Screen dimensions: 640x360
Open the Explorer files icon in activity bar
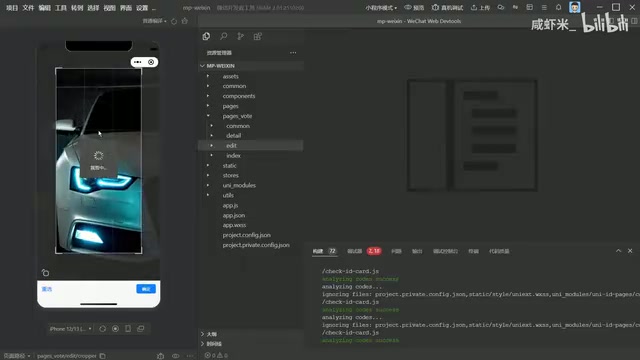(206, 36)
